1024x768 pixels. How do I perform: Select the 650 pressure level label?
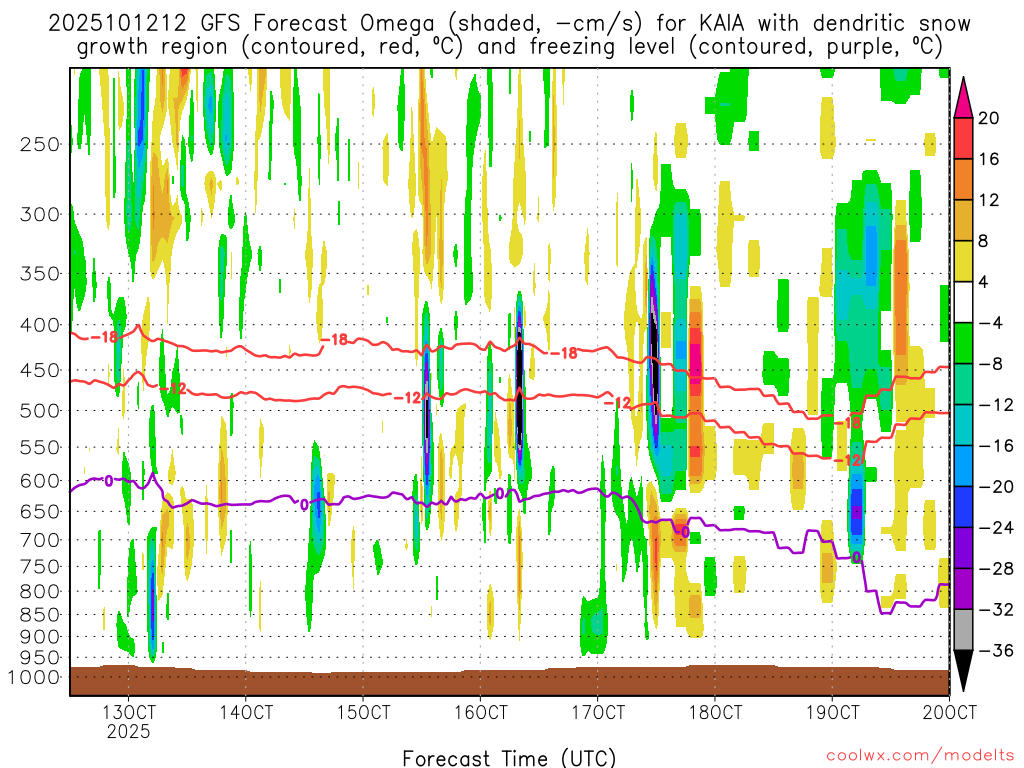(x=40, y=511)
